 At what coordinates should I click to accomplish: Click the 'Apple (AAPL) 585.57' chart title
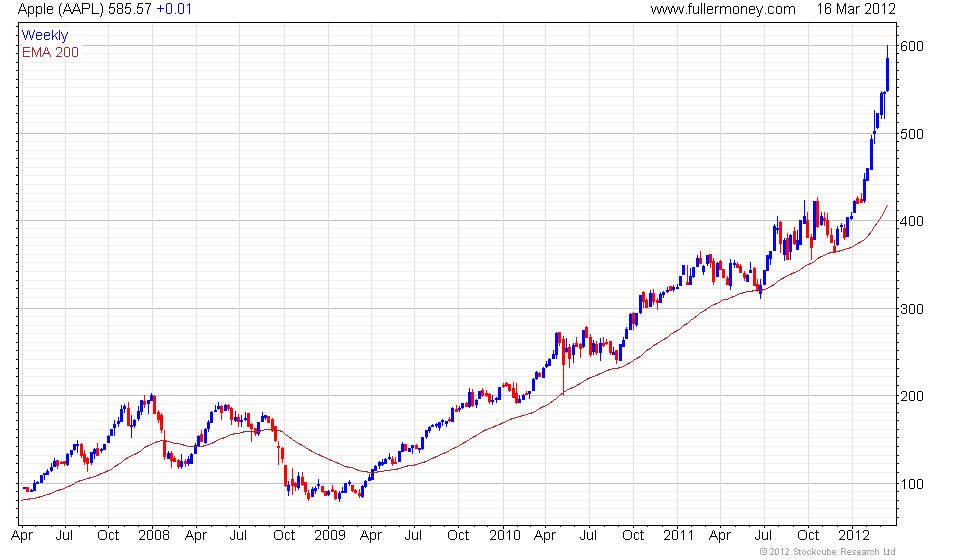tap(85, 9)
